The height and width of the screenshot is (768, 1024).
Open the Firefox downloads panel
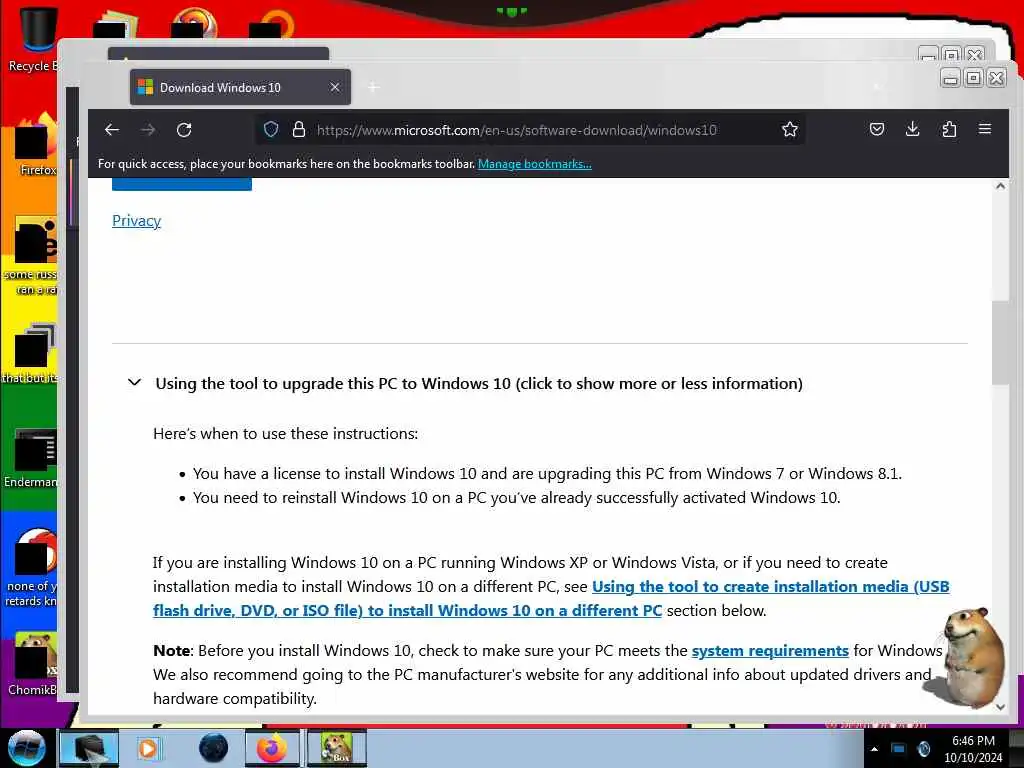(x=913, y=129)
